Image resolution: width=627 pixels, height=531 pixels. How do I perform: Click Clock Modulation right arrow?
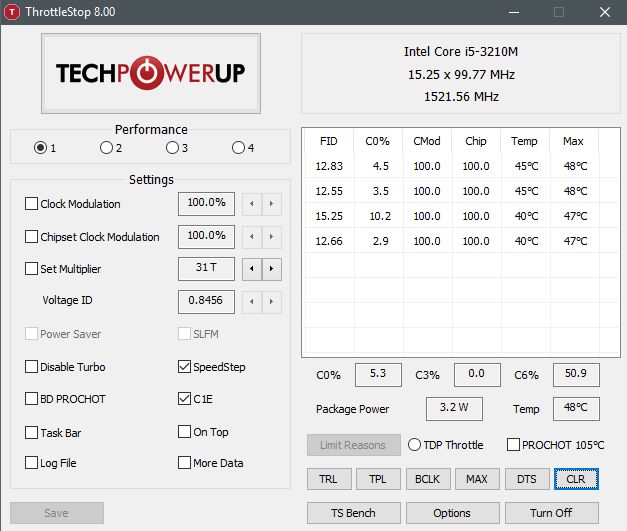click(x=272, y=204)
